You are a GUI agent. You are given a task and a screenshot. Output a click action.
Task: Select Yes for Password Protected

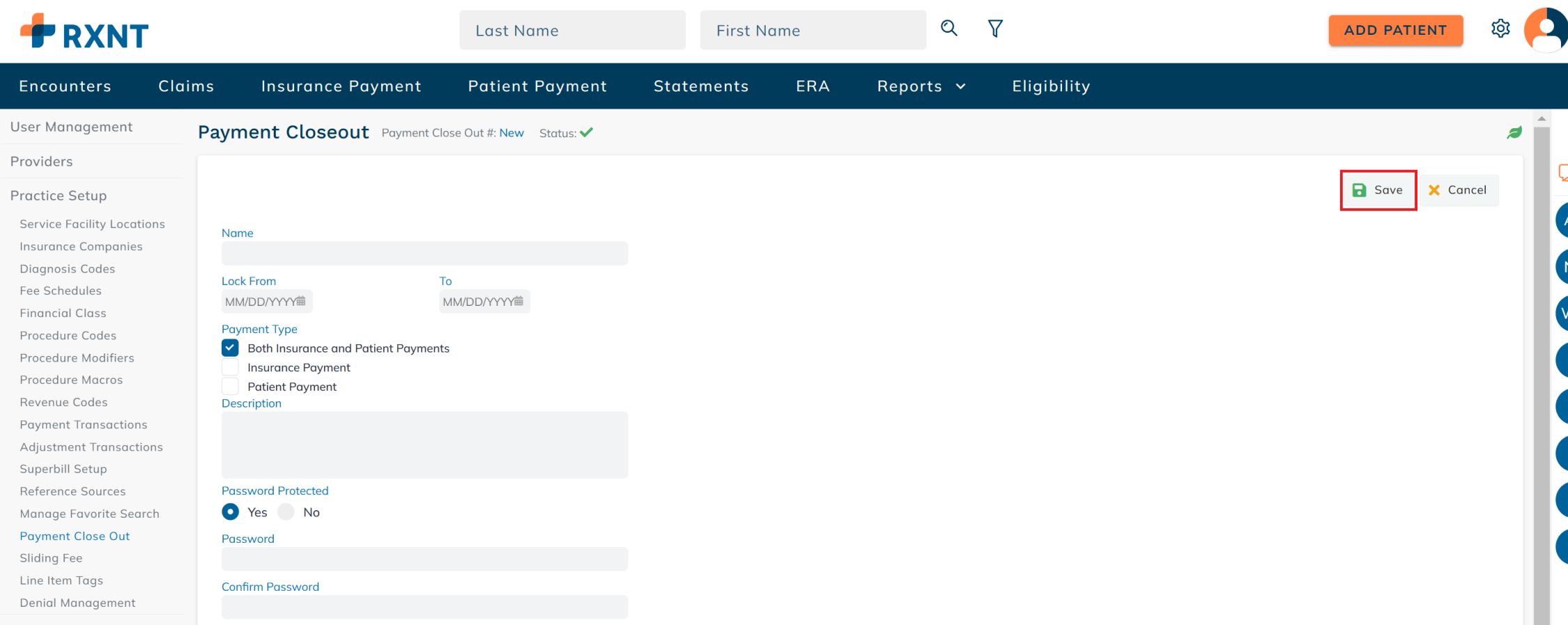click(x=230, y=512)
